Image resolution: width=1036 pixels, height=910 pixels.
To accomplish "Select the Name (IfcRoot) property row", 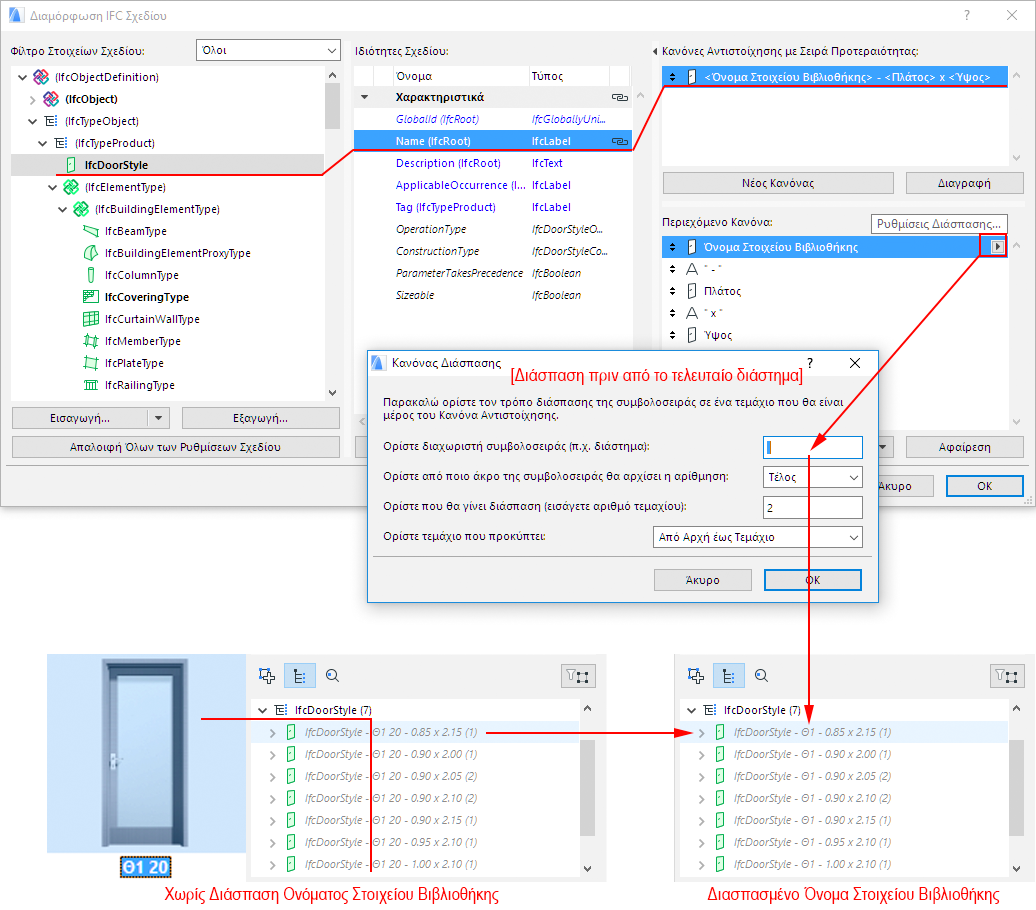I will (493, 141).
